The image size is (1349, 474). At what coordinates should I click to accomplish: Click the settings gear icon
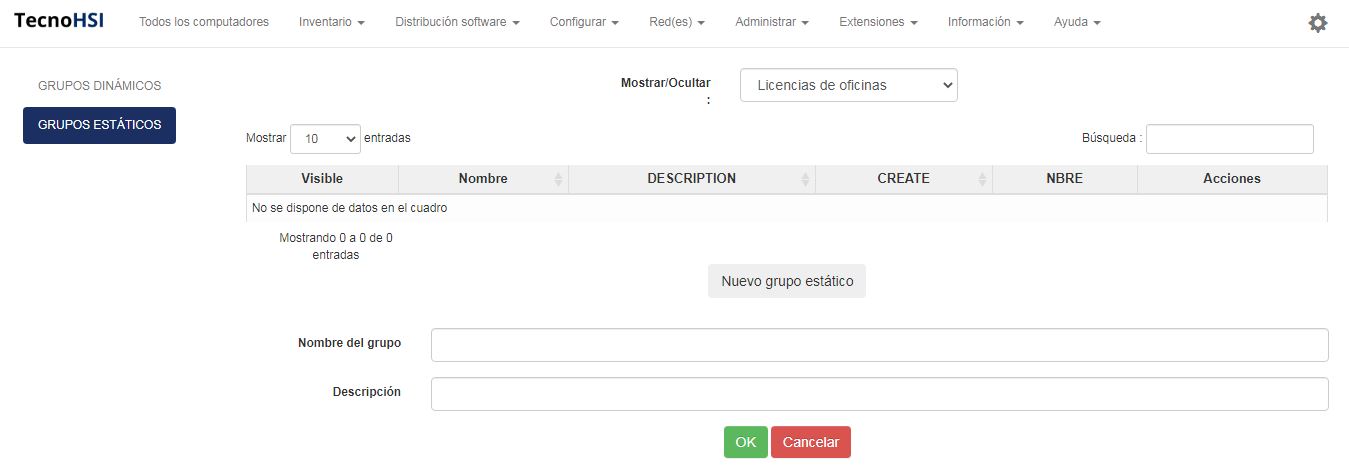click(x=1318, y=23)
